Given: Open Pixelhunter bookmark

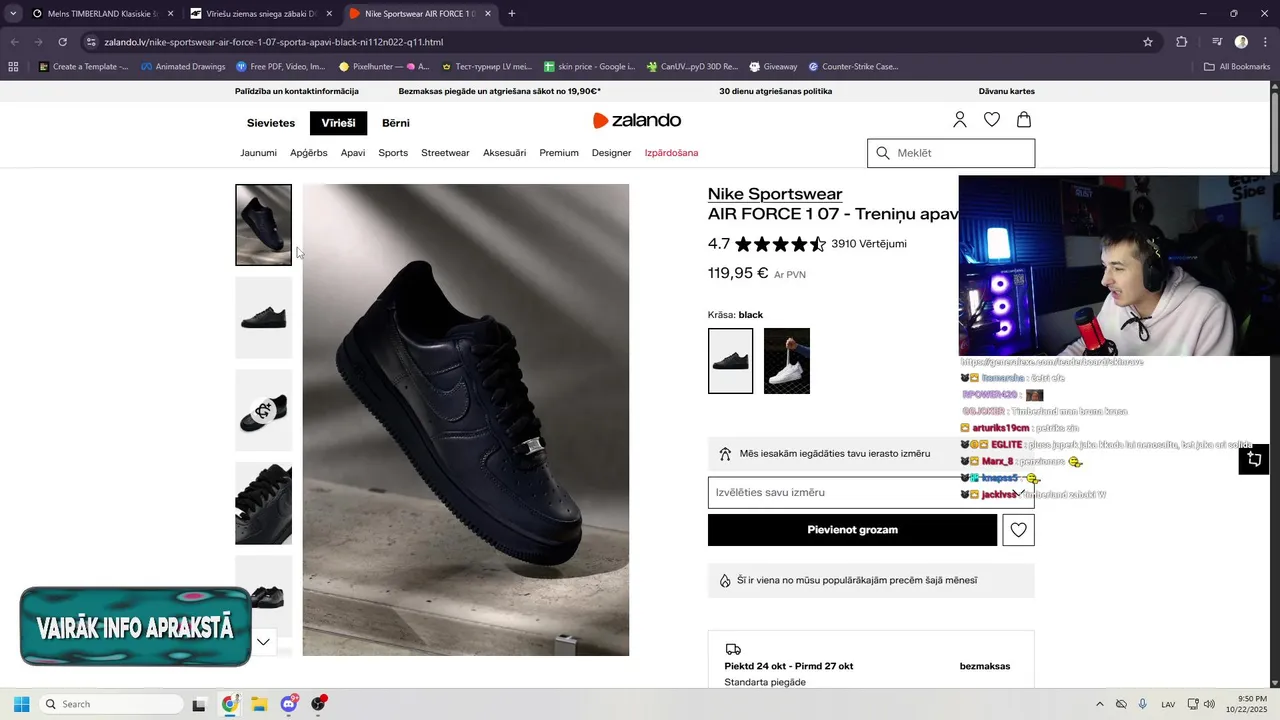Looking at the screenshot, I should (384, 67).
